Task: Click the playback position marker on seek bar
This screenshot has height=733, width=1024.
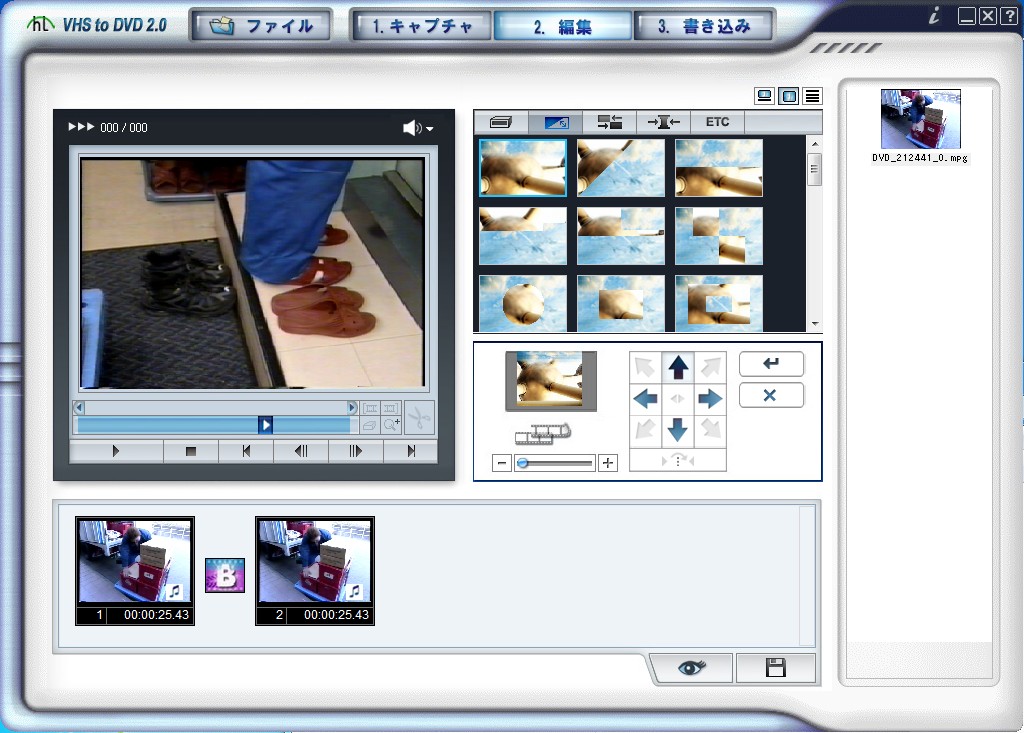Action: pyautogui.click(x=265, y=425)
